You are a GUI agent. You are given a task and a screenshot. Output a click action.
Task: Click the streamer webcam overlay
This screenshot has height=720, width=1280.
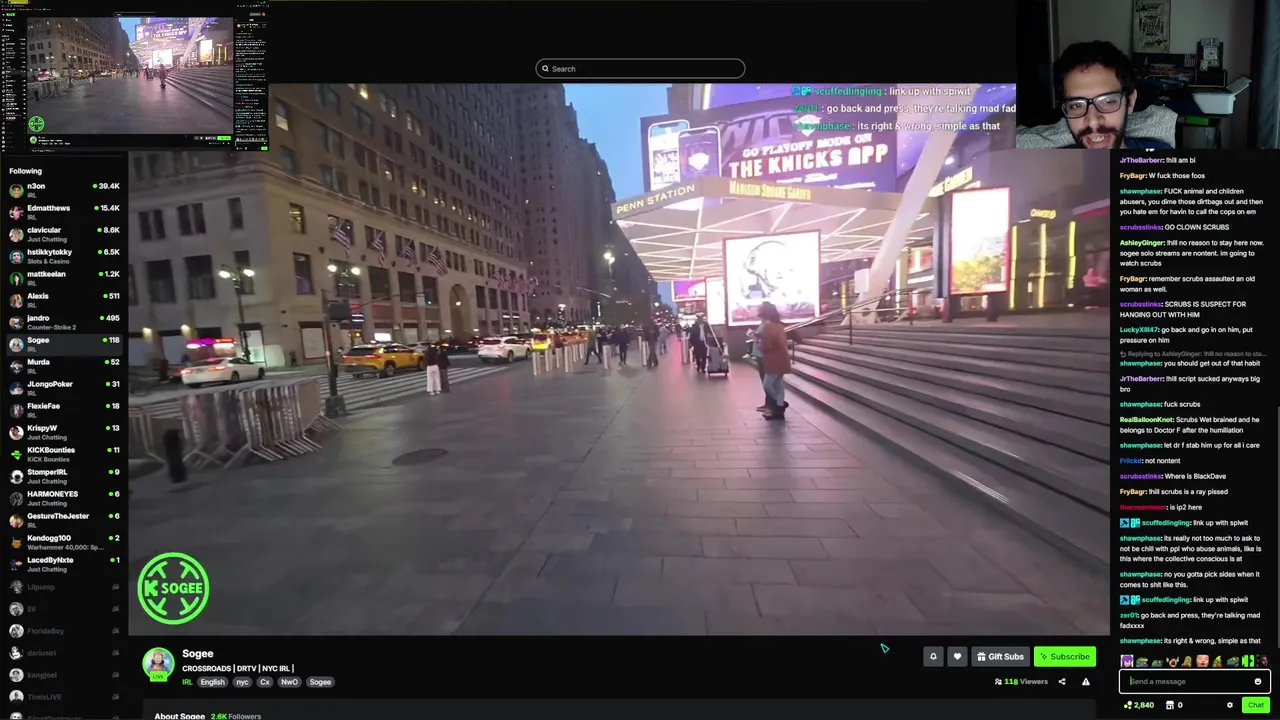[x=1148, y=75]
